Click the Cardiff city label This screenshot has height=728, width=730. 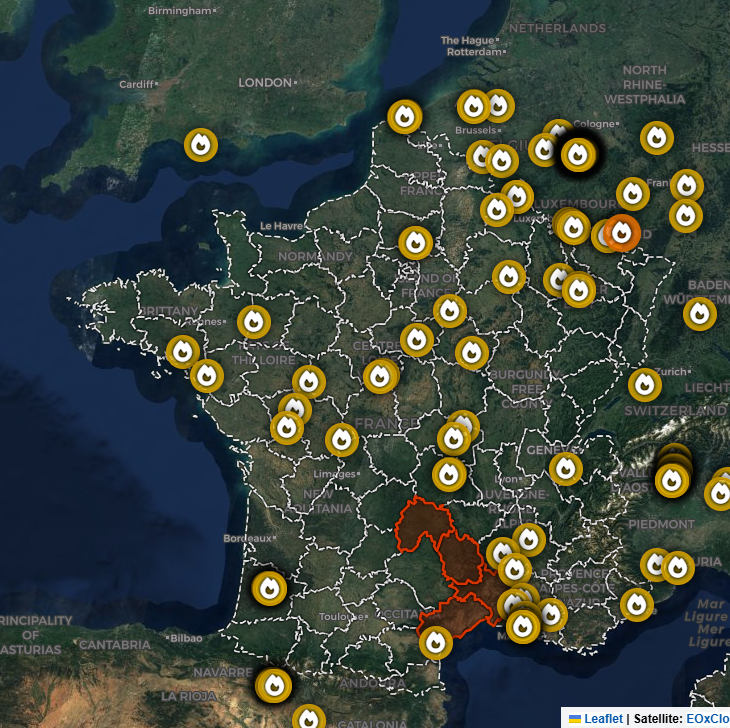click(x=136, y=84)
